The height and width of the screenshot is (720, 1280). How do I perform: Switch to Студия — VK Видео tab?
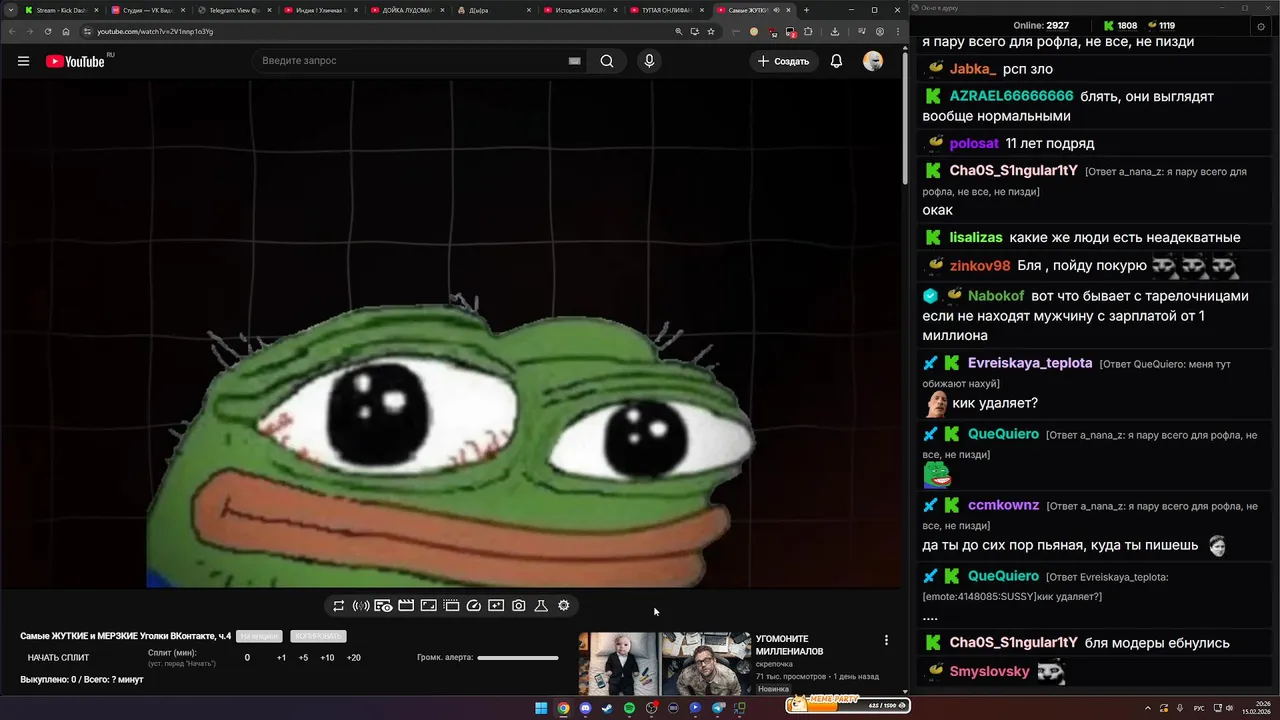tap(147, 10)
